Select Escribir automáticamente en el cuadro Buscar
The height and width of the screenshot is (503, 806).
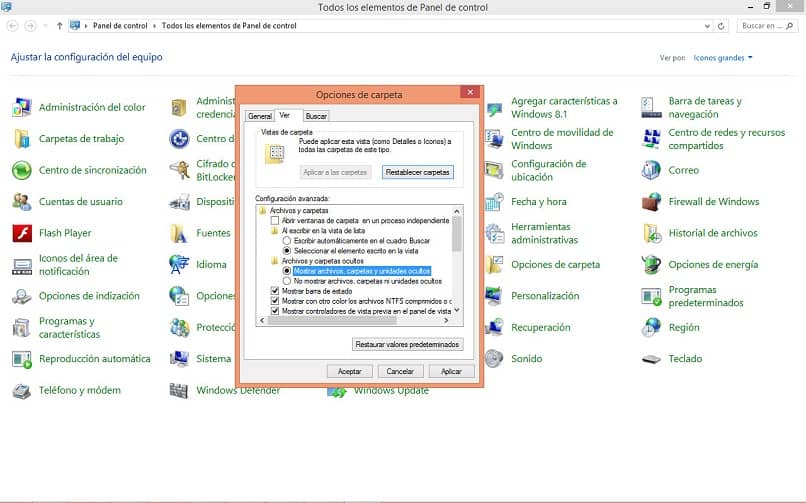(x=287, y=240)
